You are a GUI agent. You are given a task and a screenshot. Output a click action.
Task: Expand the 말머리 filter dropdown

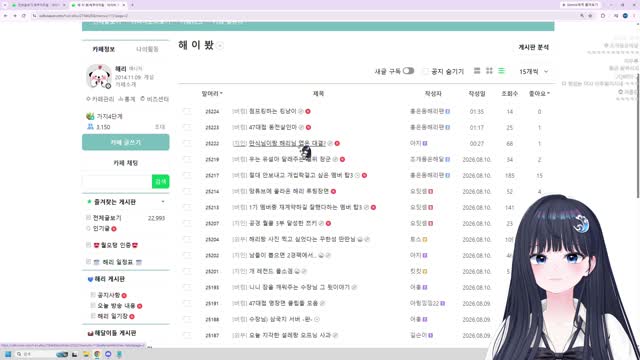pyautogui.click(x=212, y=93)
